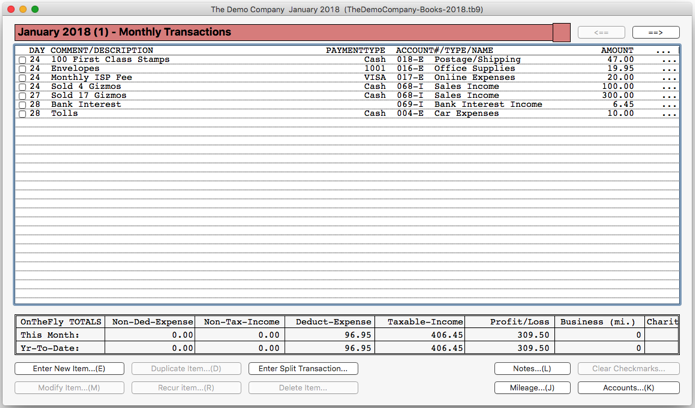Image resolution: width=695 pixels, height=408 pixels.
Task: Check the 100 First Class Stamps checkbox
Action: [x=22, y=60]
